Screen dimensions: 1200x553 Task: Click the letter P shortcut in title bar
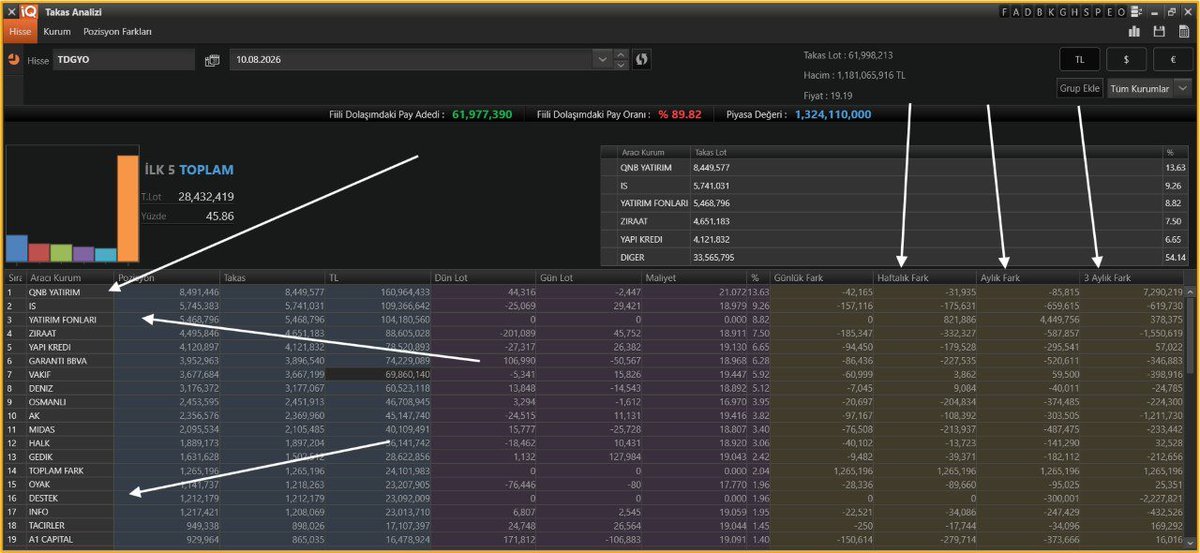tap(1098, 12)
